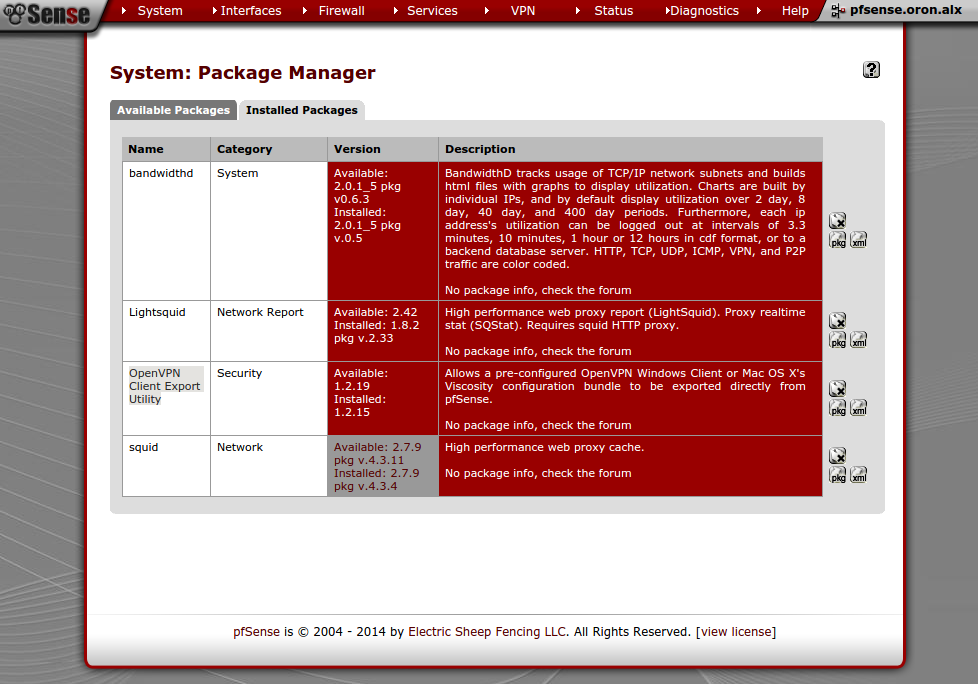The width and height of the screenshot is (978, 684).
Task: Remove the Lightsquid package via its X icon
Action: point(837,320)
